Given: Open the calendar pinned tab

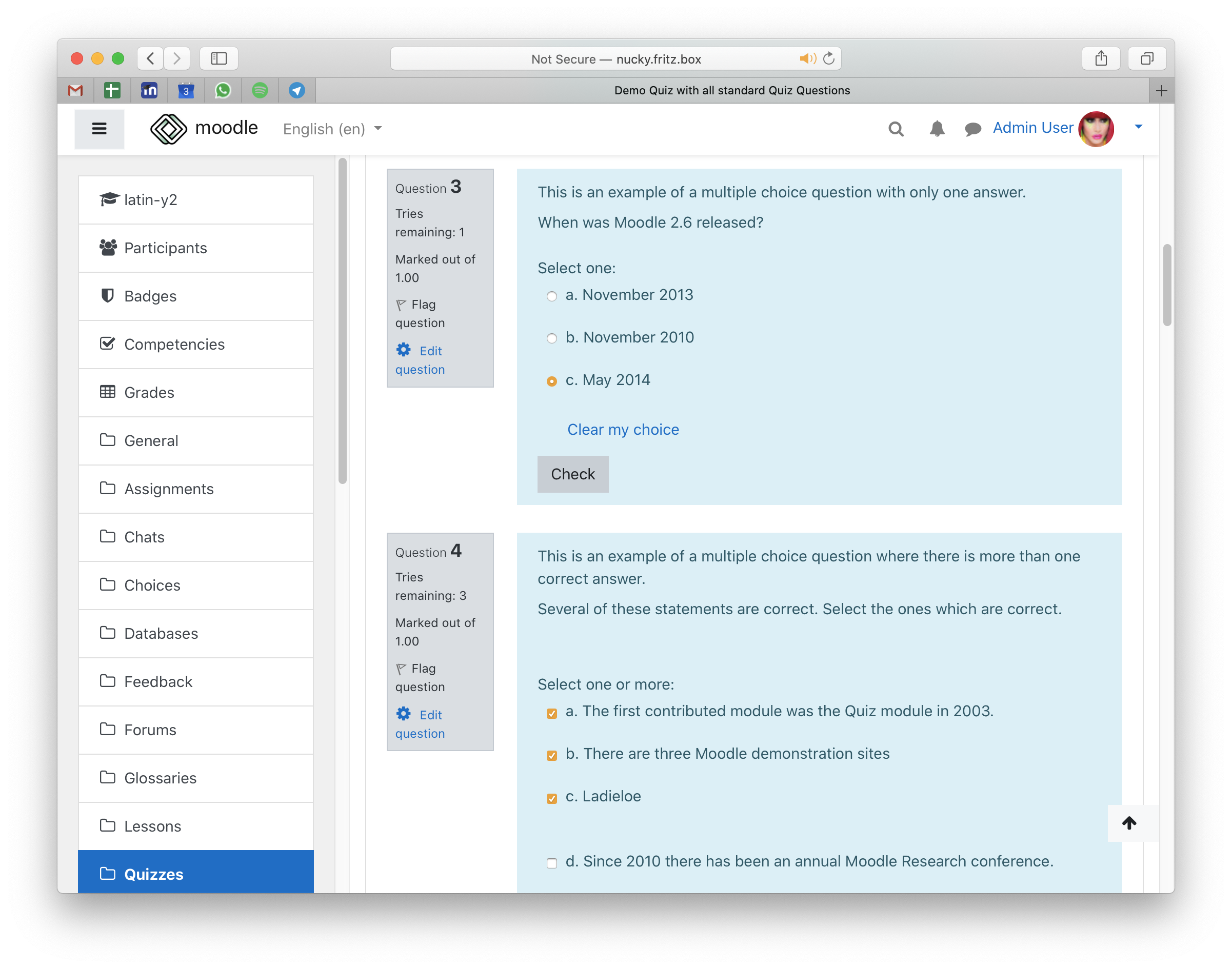Looking at the screenshot, I should tap(186, 90).
